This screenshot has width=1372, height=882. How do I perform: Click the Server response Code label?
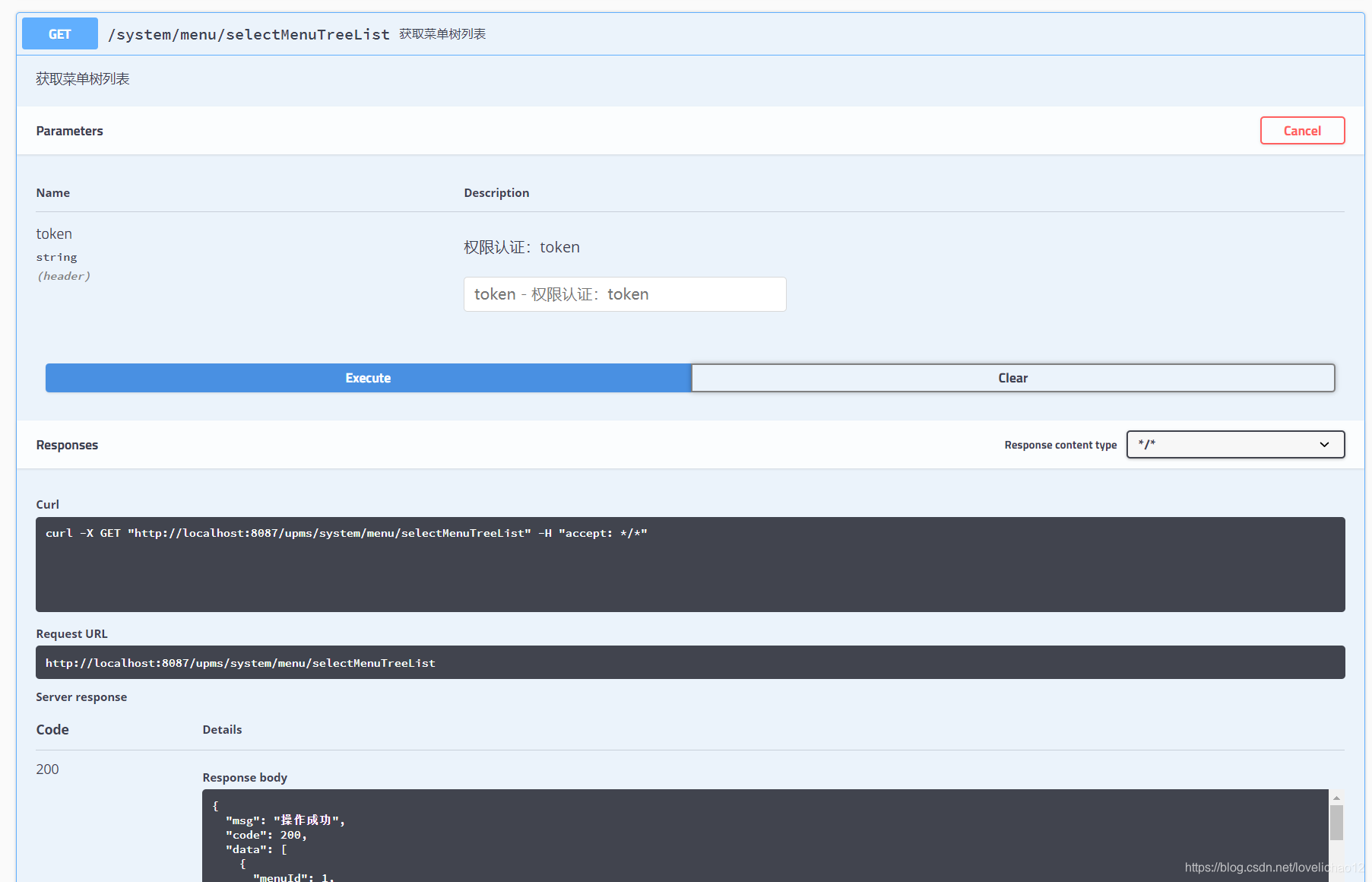click(52, 729)
